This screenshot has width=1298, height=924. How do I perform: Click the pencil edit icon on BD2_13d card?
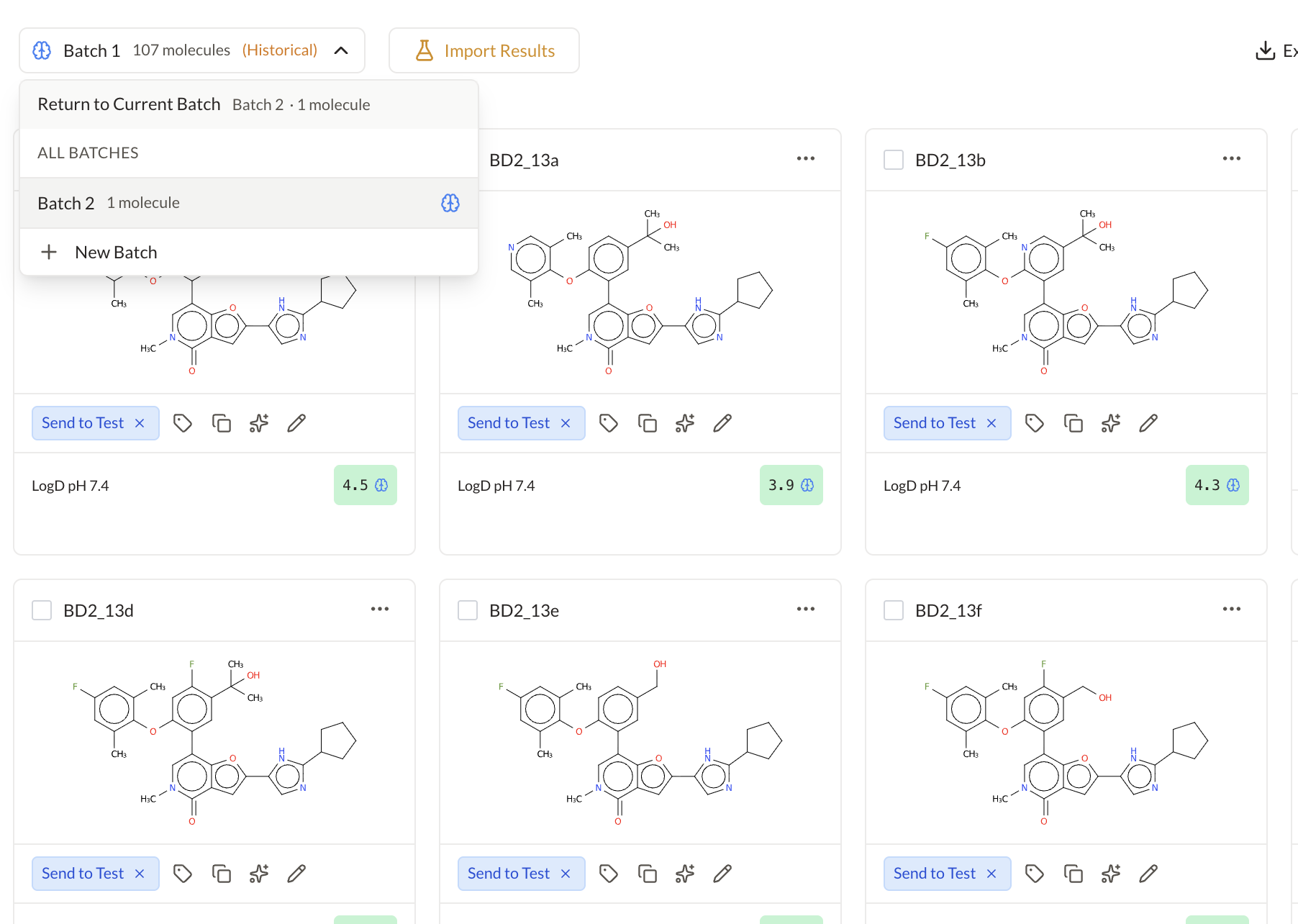(x=296, y=874)
